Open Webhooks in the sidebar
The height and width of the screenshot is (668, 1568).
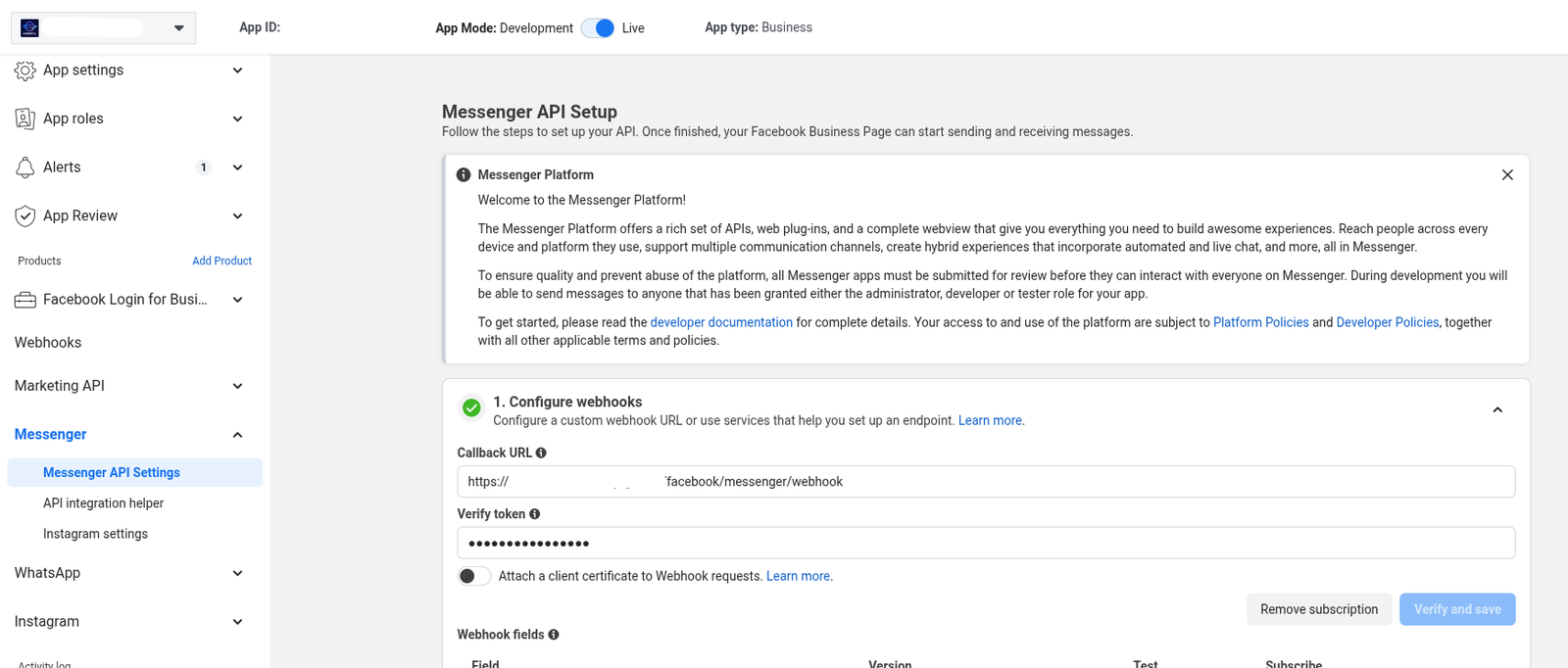click(x=48, y=343)
